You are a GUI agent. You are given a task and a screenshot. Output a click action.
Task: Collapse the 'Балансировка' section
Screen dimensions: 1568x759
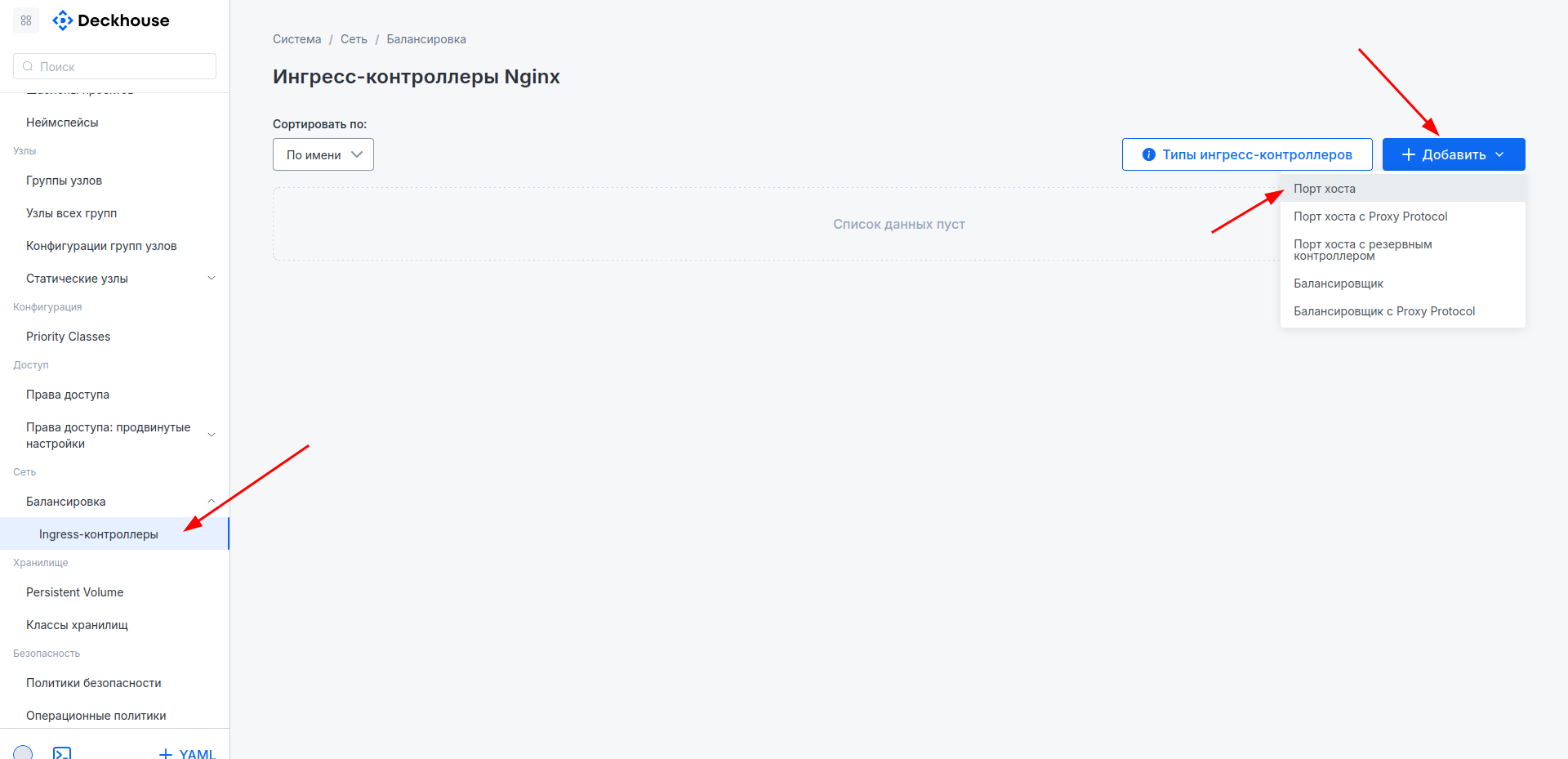[212, 502]
